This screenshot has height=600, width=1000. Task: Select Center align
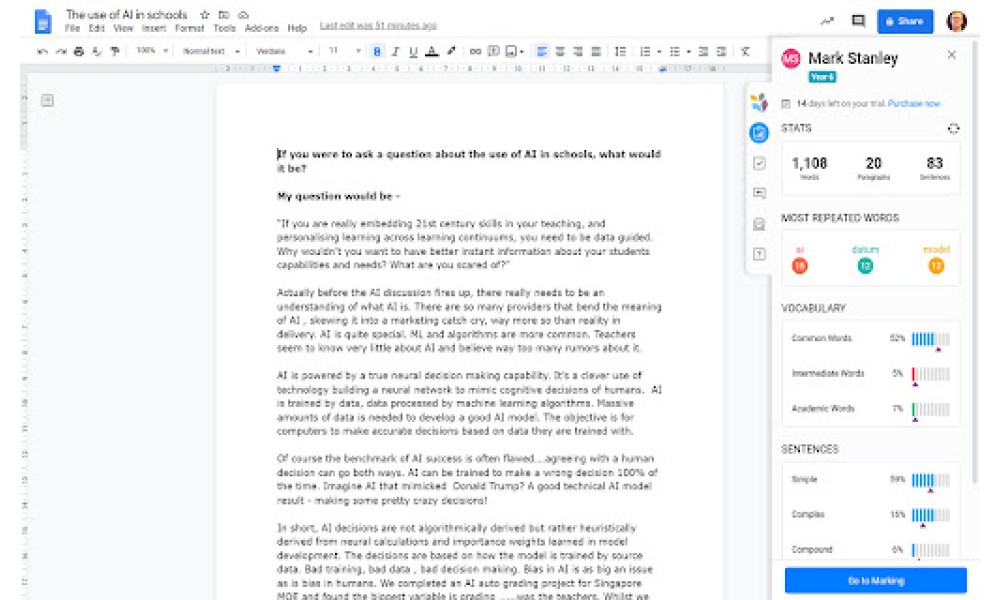pyautogui.click(x=560, y=51)
